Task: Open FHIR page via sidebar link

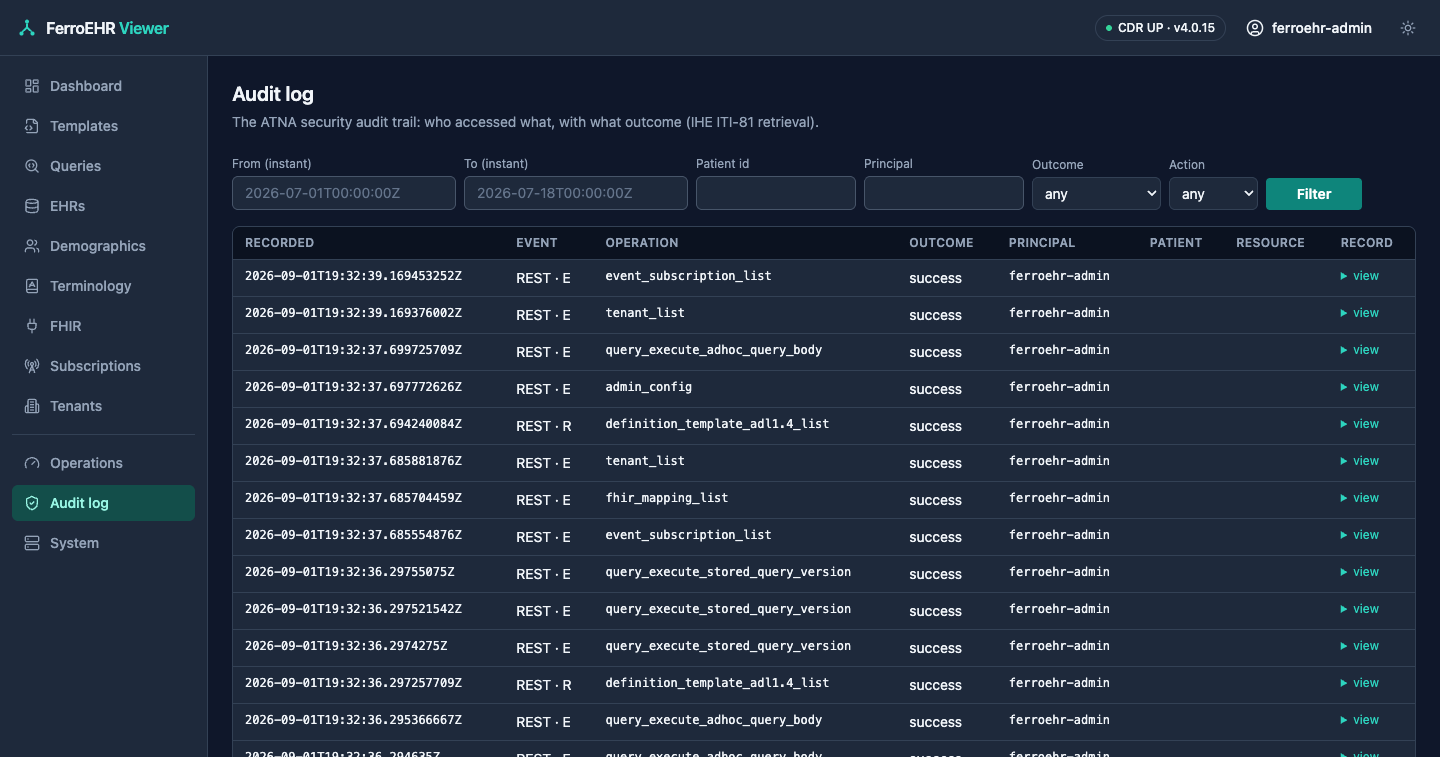Action: pos(103,326)
